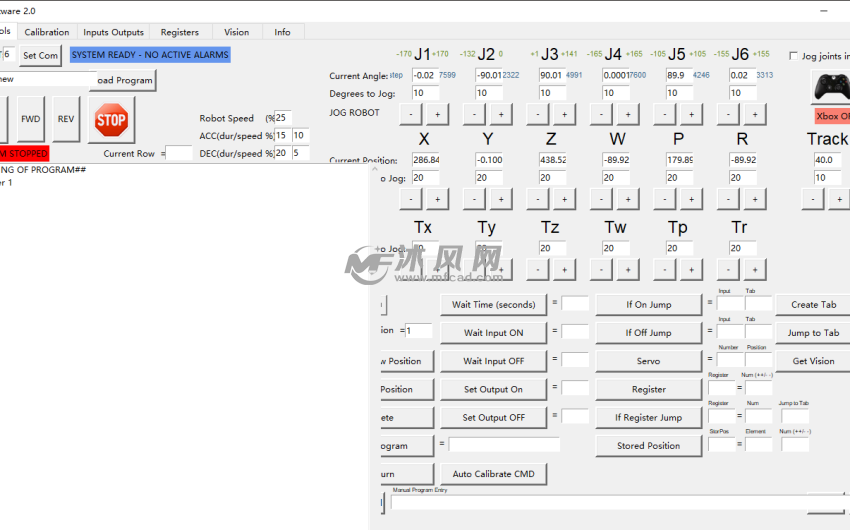The image size is (850, 530).
Task: Click the Xbox controller icon
Action: [x=829, y=87]
